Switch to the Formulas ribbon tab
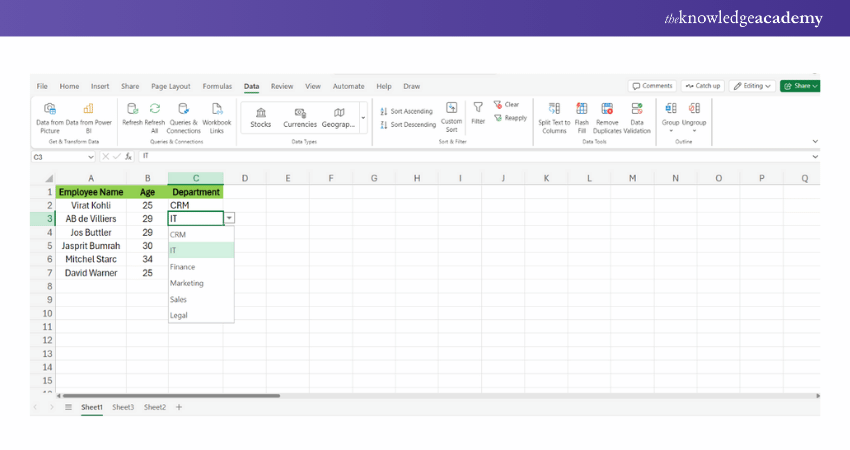The width and height of the screenshot is (850, 450). (x=217, y=86)
